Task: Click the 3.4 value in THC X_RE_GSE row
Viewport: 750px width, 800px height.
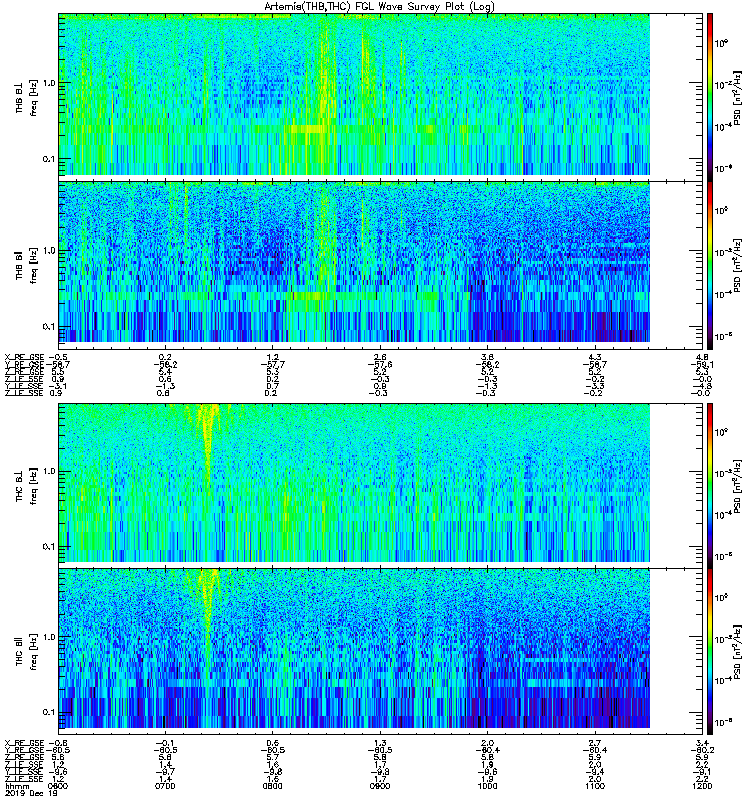Action: coord(703,743)
